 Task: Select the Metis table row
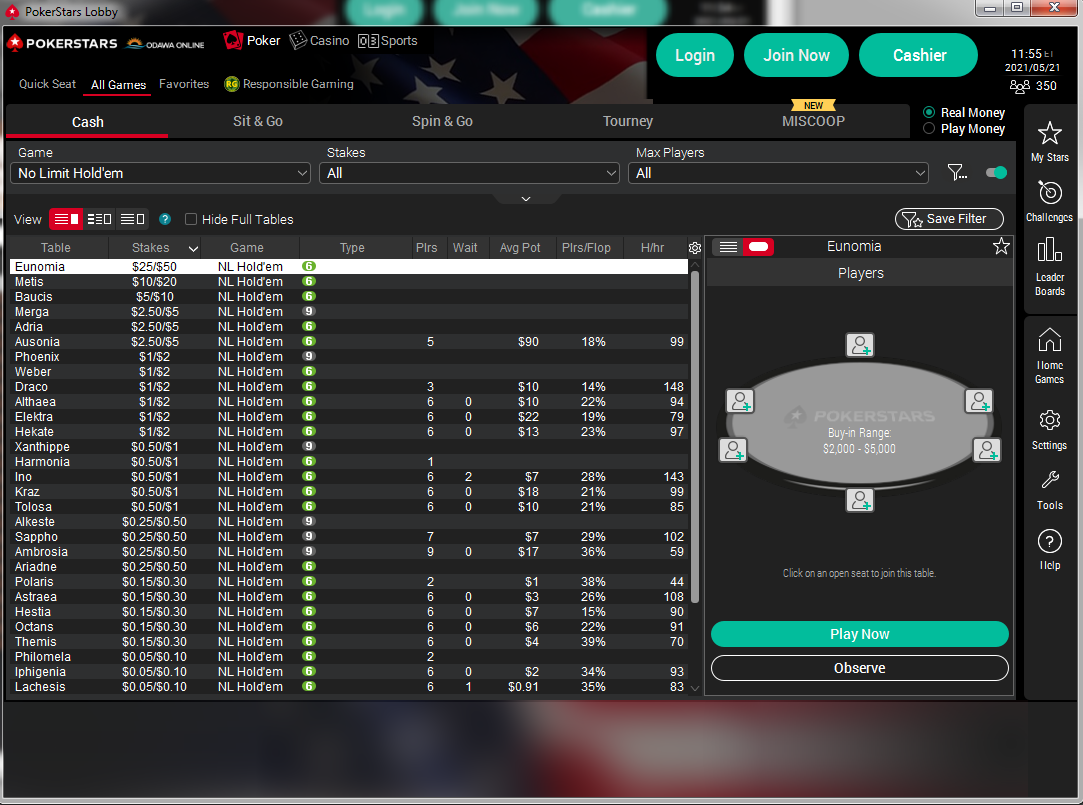click(x=349, y=282)
